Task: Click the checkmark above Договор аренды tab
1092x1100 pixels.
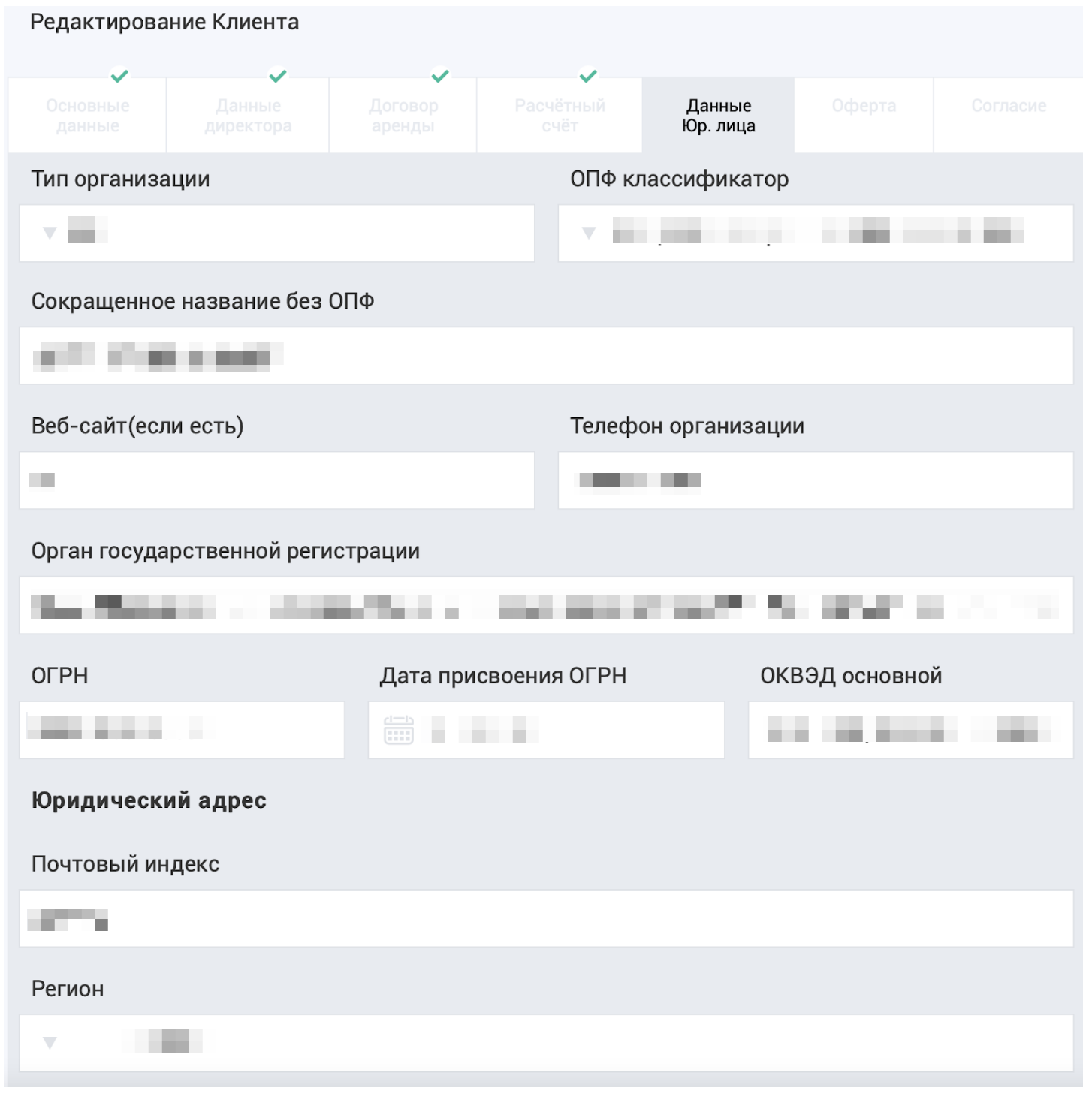Action: point(440,76)
